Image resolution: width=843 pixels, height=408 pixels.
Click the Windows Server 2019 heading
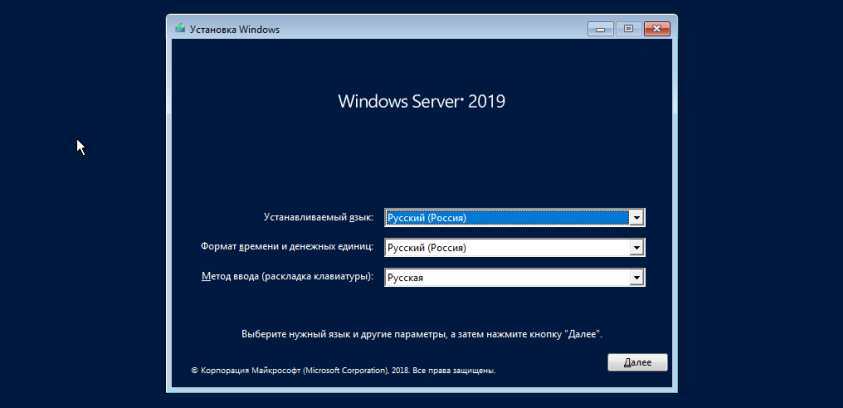tap(422, 102)
